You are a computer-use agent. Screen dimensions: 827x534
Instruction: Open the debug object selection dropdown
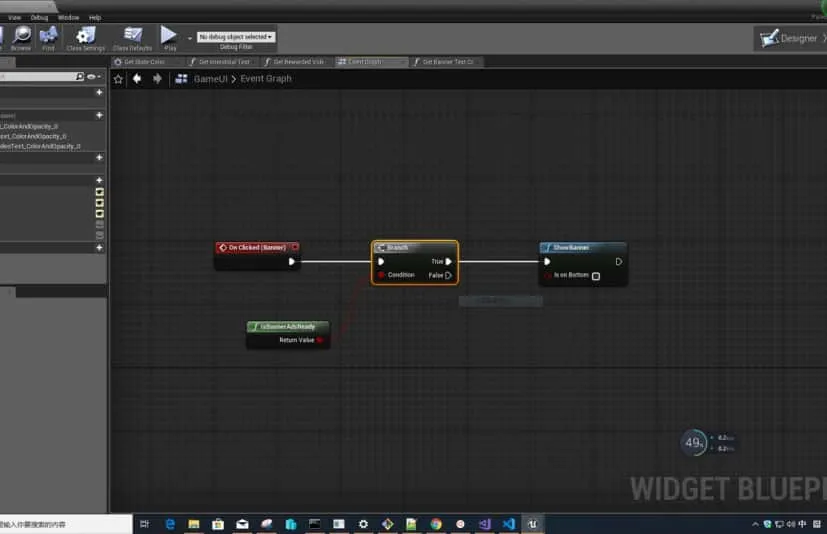[236, 37]
